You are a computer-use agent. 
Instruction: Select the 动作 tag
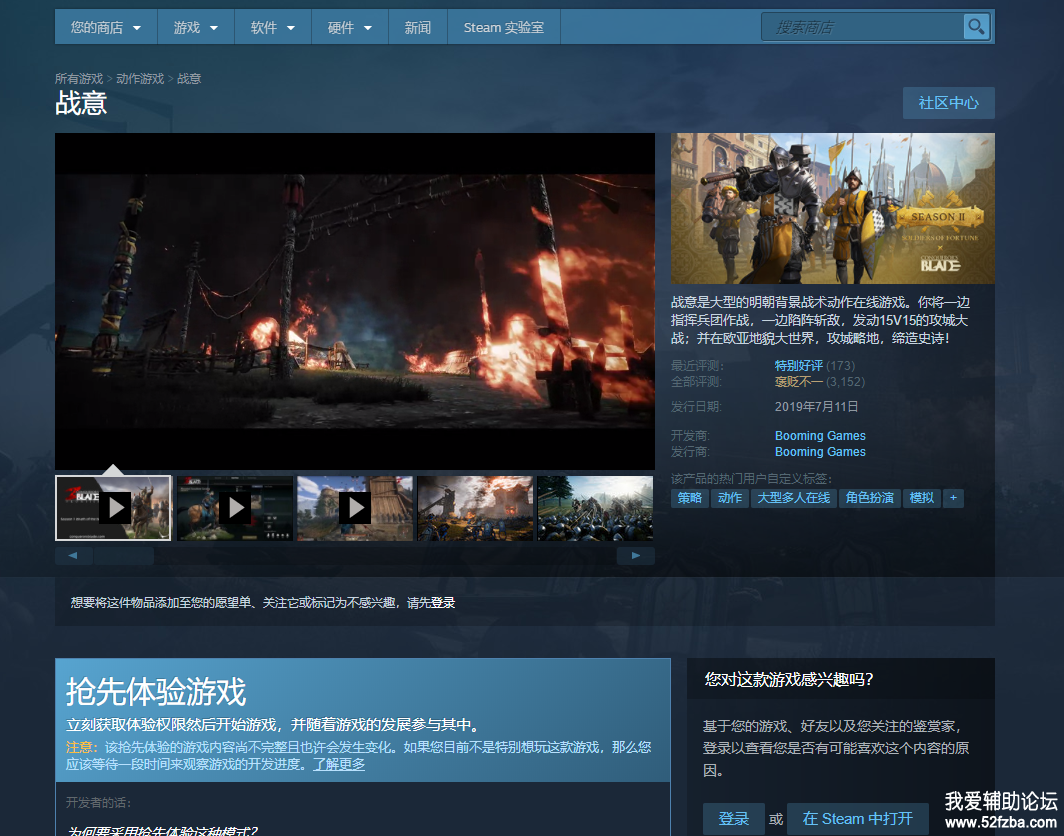coord(729,498)
